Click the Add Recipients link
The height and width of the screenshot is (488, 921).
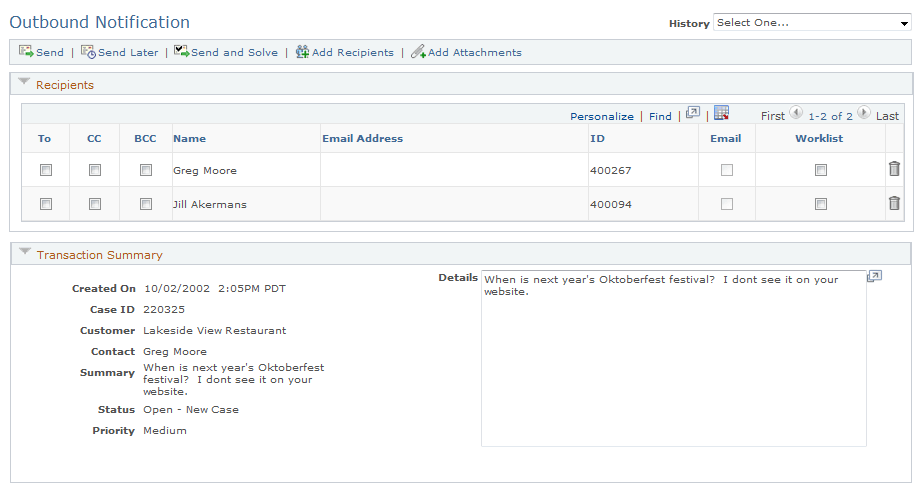pos(353,52)
